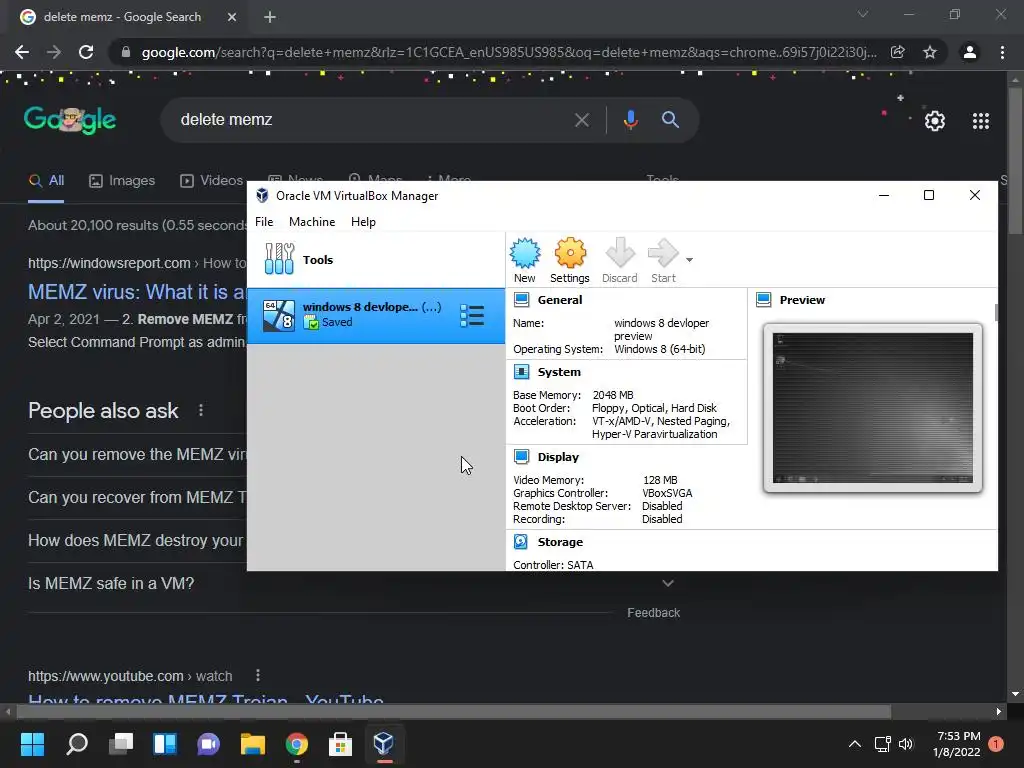This screenshot has width=1024, height=768.
Task: Expand 'Is MEMZ safe in a VM?' question
Action: tap(351, 583)
